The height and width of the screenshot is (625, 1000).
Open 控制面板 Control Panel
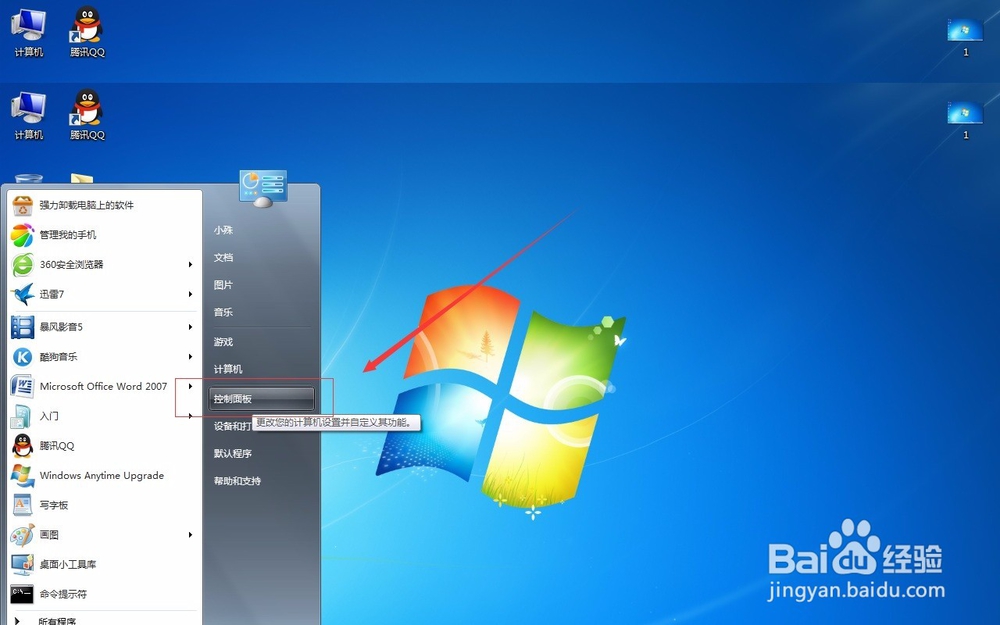(261, 399)
